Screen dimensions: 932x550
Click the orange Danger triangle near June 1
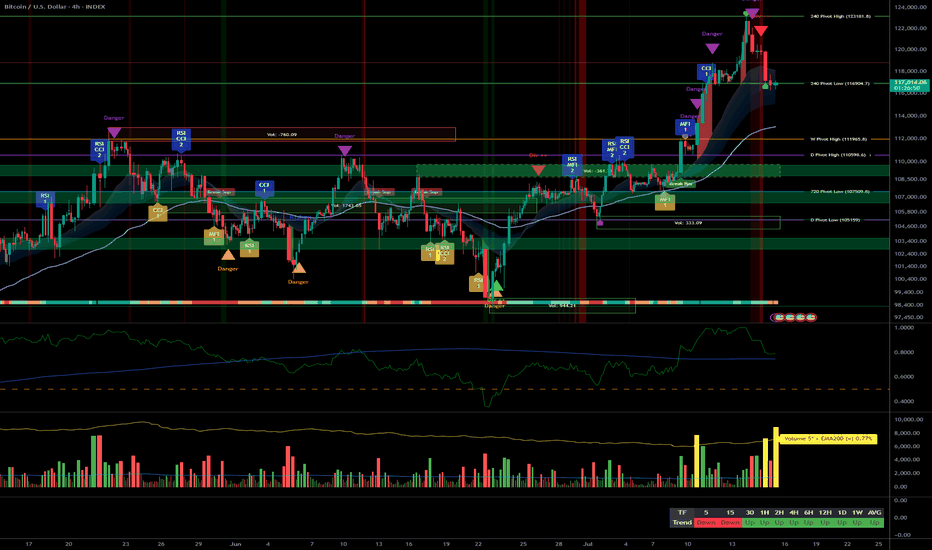[x=228, y=255]
